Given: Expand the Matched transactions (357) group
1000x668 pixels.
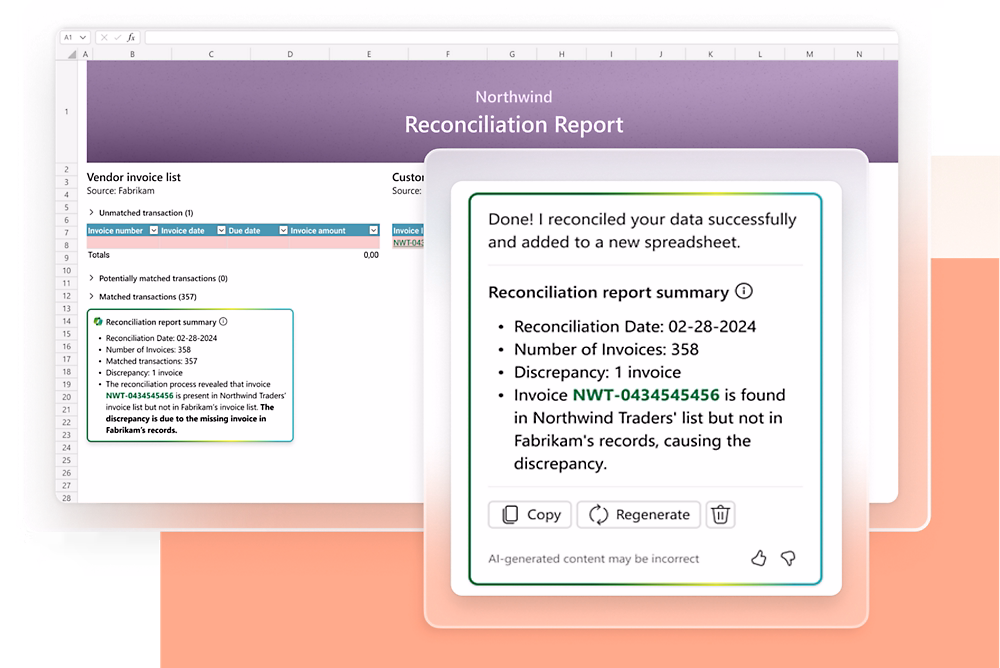Looking at the screenshot, I should pos(91,297).
